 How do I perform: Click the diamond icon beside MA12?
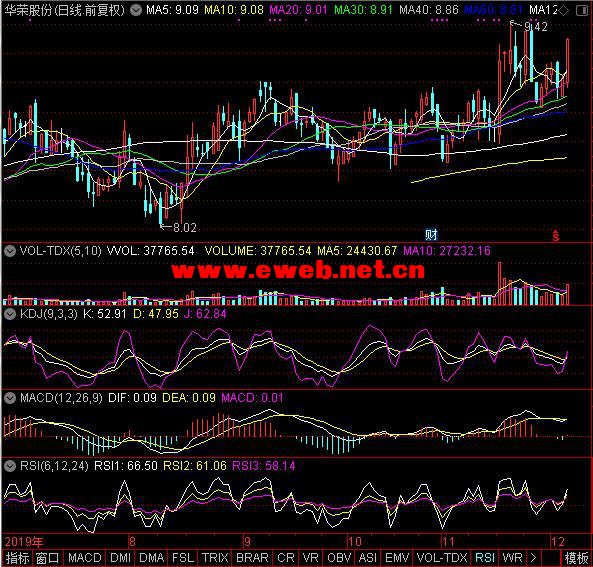click(x=563, y=11)
